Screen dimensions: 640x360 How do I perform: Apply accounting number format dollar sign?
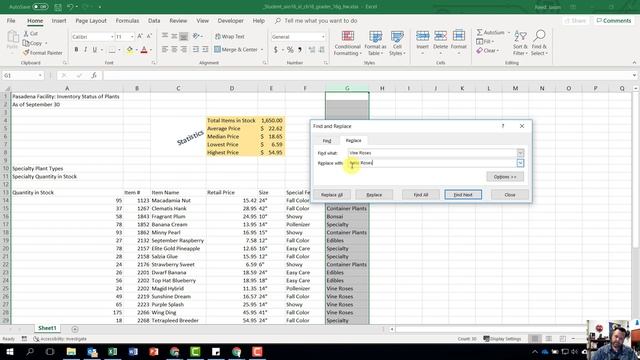coord(276,50)
